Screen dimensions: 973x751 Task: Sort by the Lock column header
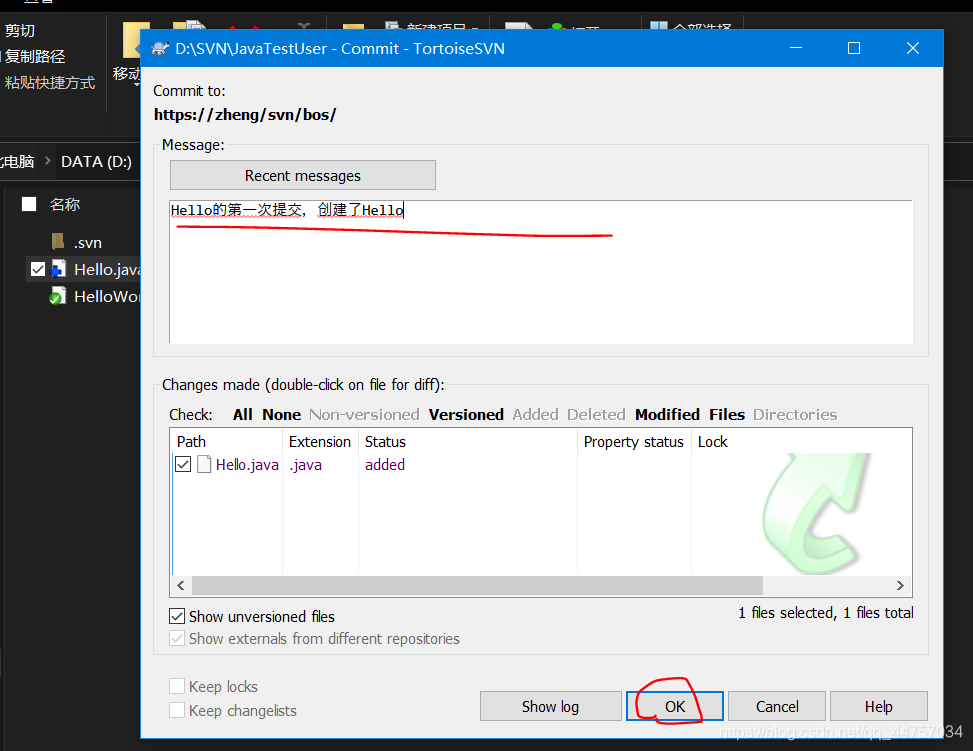tap(712, 441)
